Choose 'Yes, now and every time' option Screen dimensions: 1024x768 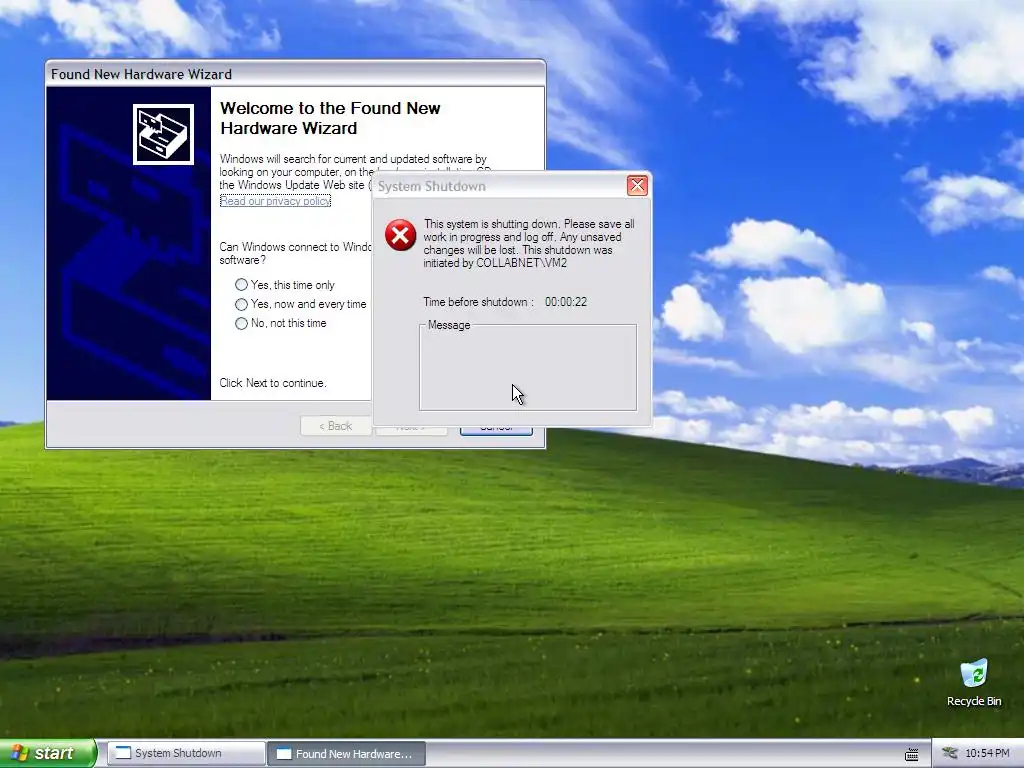300,304
